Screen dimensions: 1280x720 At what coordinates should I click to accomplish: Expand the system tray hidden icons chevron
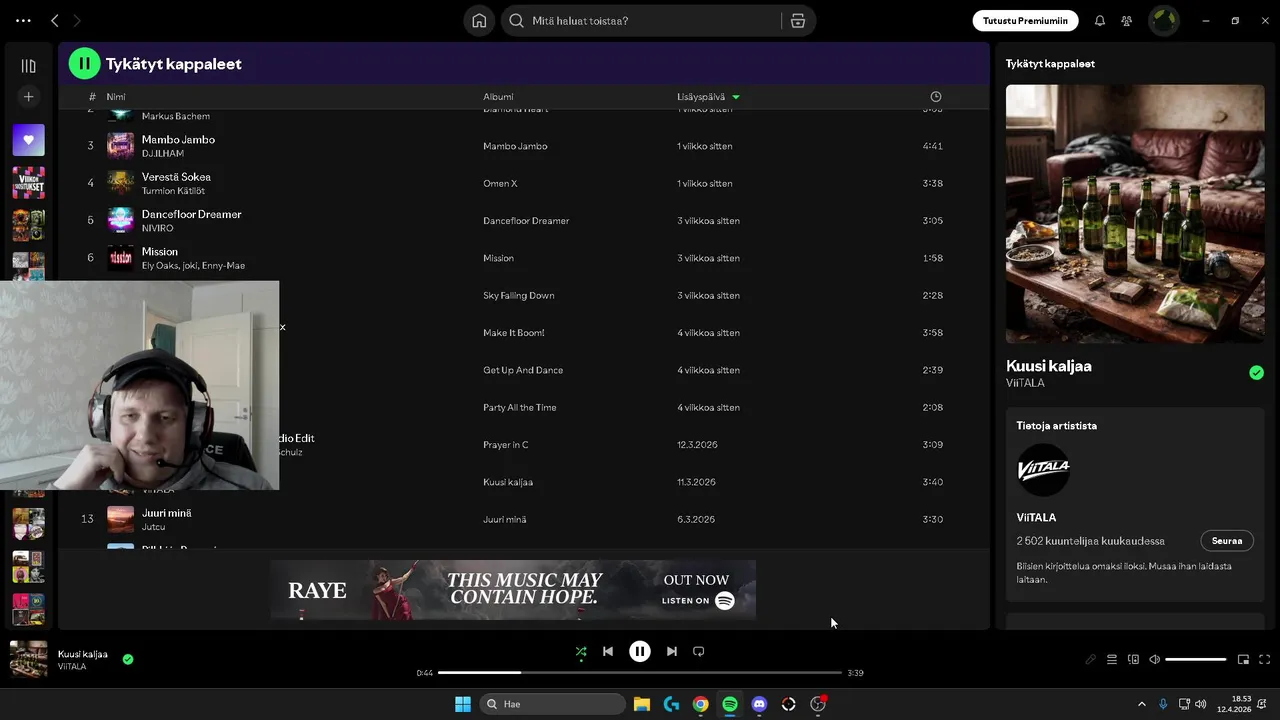pos(1141,704)
